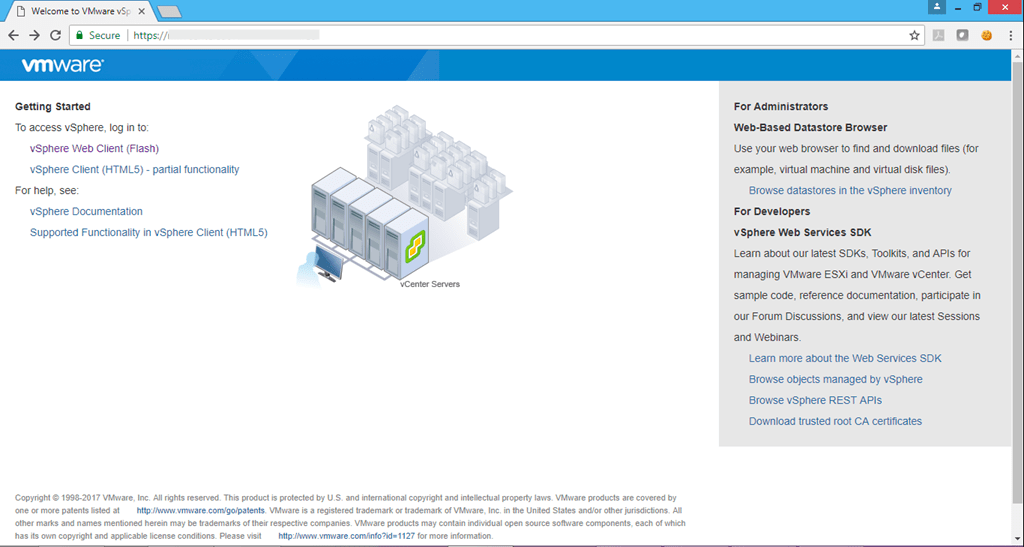Open the Chrome three-dot menu

click(x=1011, y=35)
